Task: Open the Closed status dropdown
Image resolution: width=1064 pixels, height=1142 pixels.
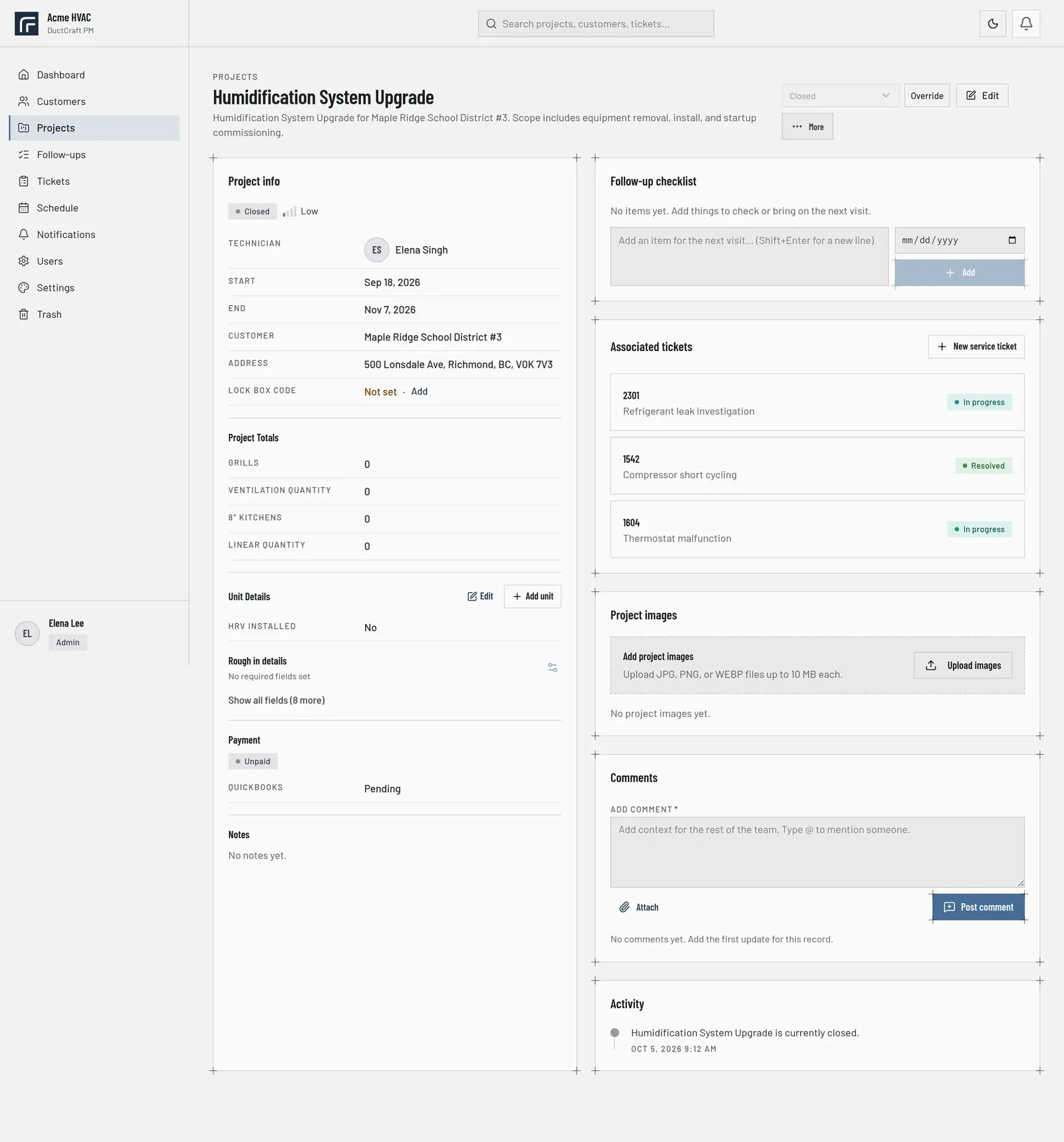Action: tap(841, 96)
